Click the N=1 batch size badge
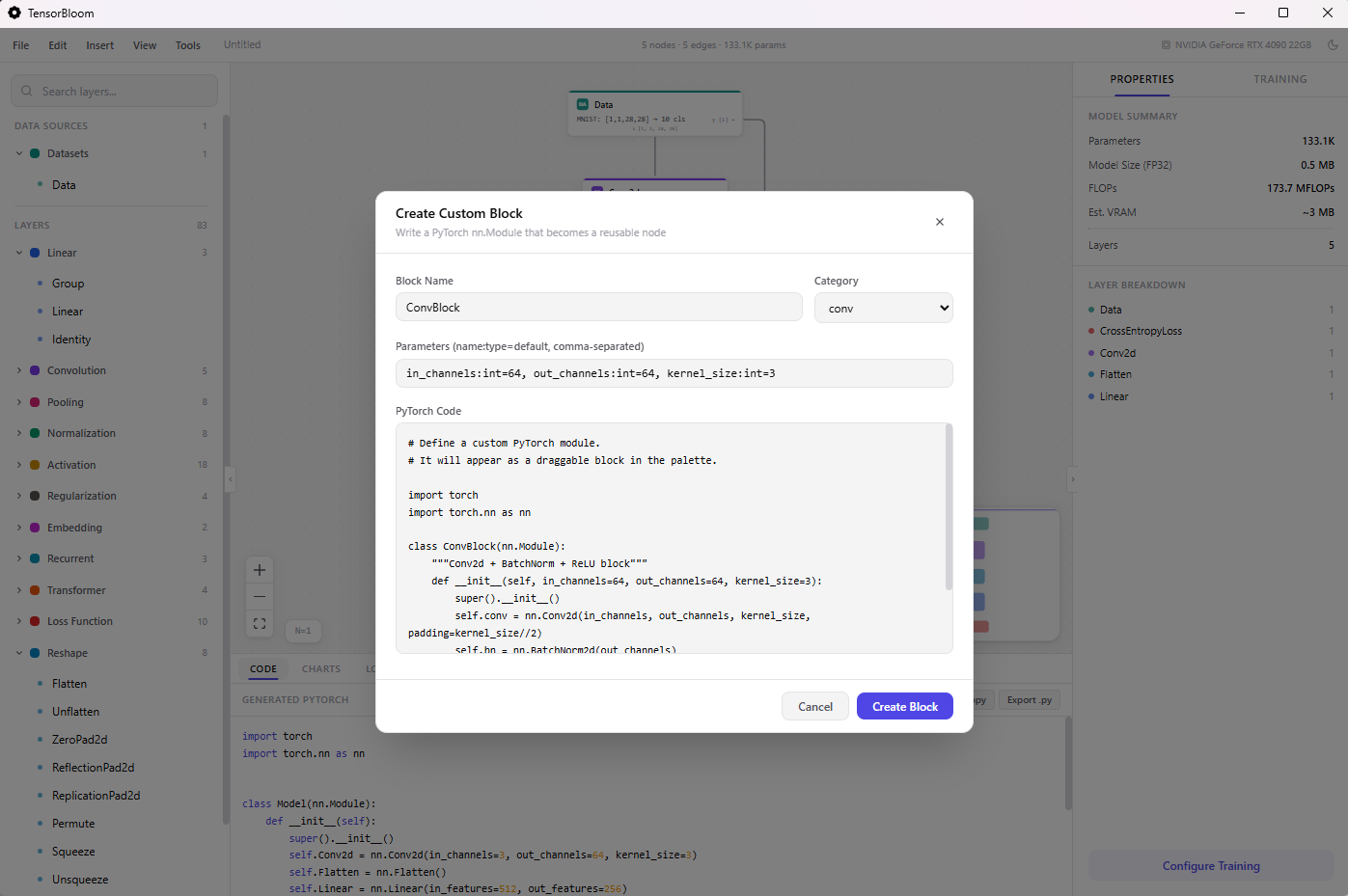Image resolution: width=1348 pixels, height=896 pixels. pyautogui.click(x=303, y=631)
